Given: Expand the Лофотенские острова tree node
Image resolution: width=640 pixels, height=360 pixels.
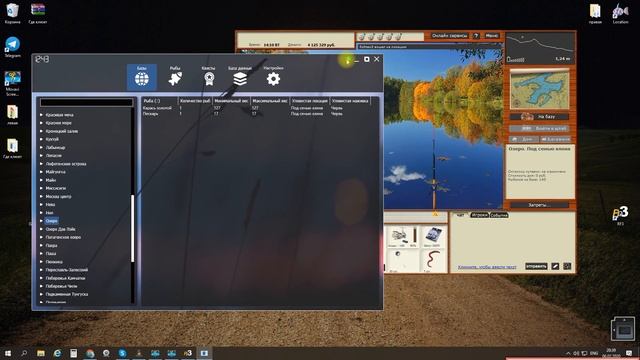Looking at the screenshot, I should (42, 164).
